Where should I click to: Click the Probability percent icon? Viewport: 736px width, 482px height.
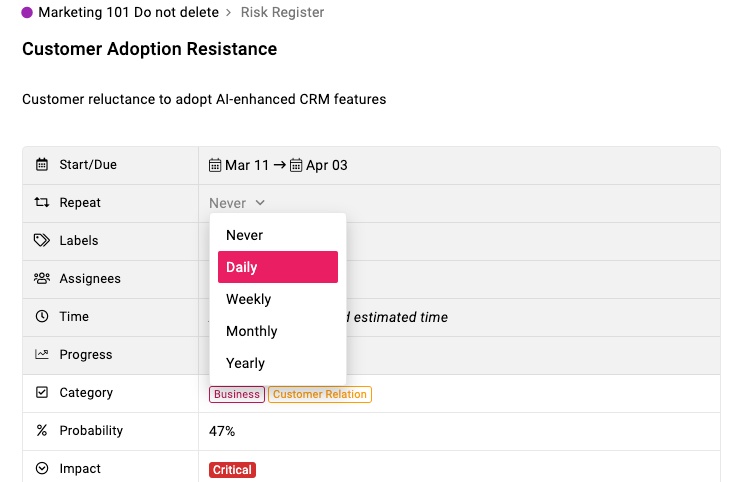(x=42, y=431)
